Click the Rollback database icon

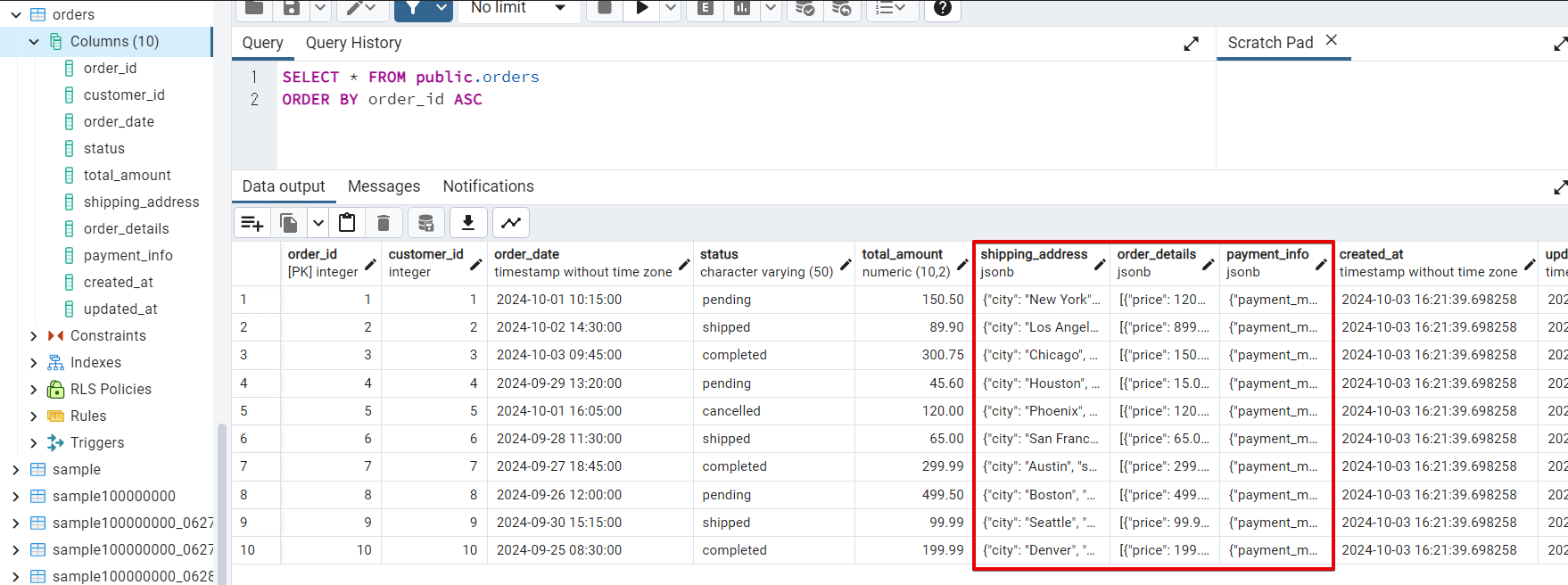coord(841,7)
